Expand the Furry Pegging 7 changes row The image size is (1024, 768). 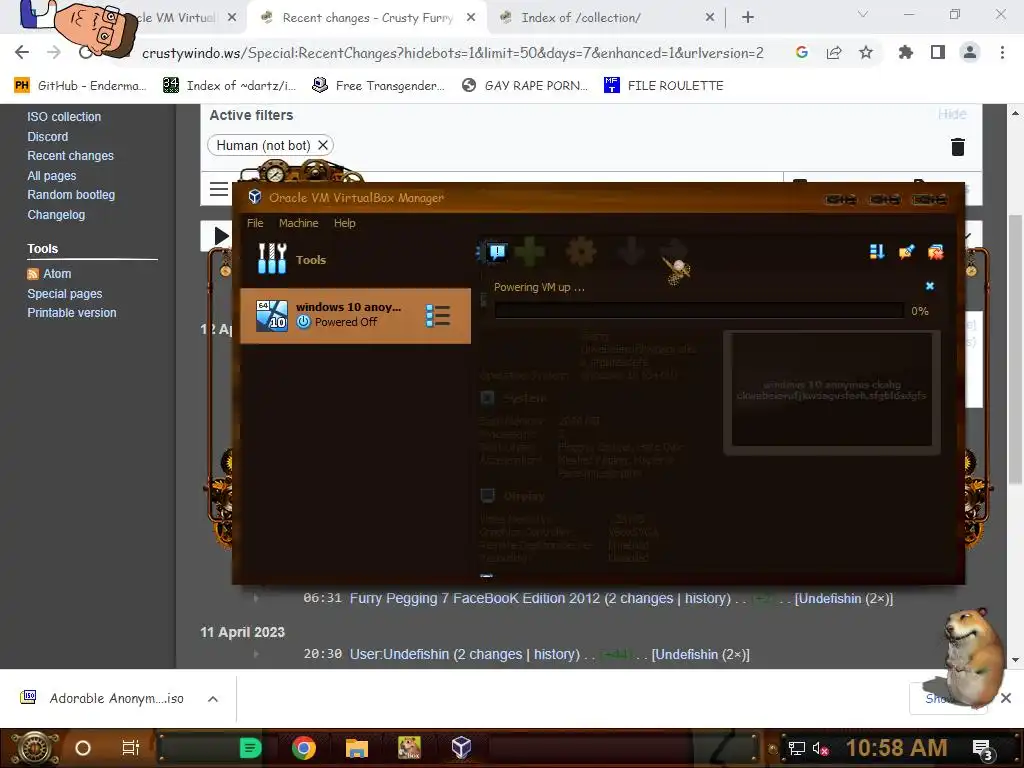click(255, 598)
